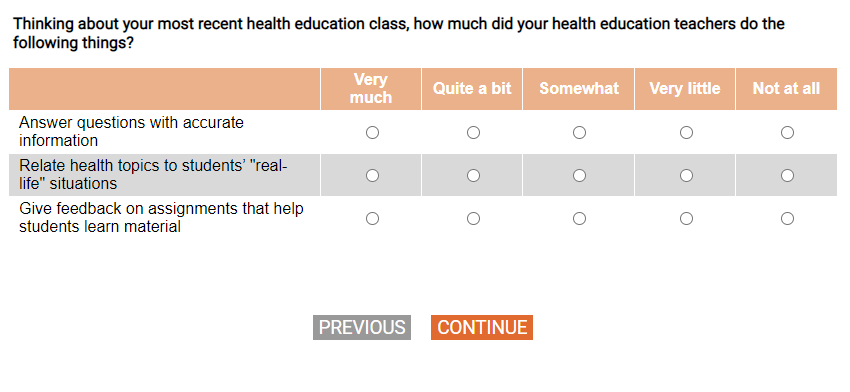Click the 'Not at all' column header
The width and height of the screenshot is (850, 392).
(786, 88)
